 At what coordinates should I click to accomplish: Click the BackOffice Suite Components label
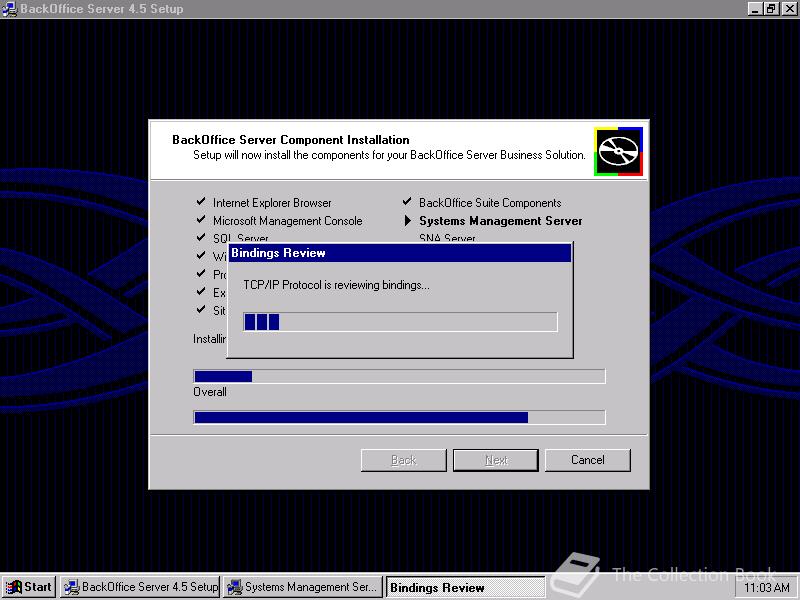(490, 203)
